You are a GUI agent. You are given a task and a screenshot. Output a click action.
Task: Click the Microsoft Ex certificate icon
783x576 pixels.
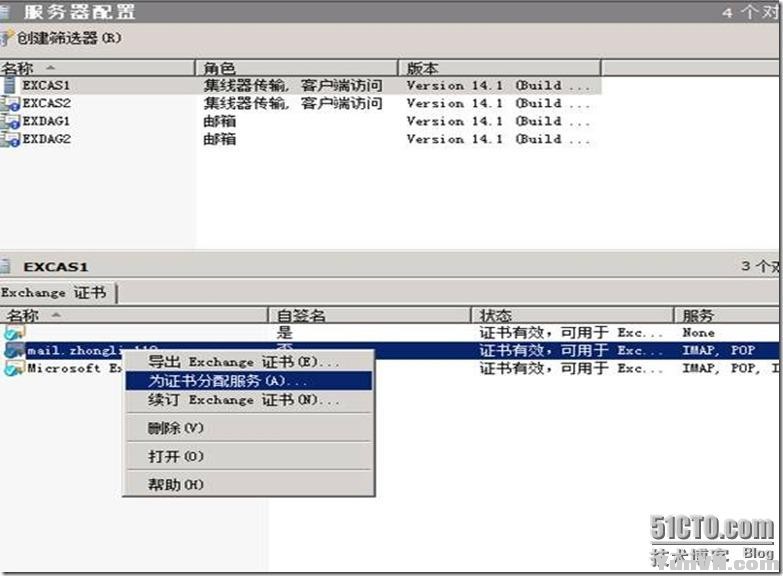point(14,369)
